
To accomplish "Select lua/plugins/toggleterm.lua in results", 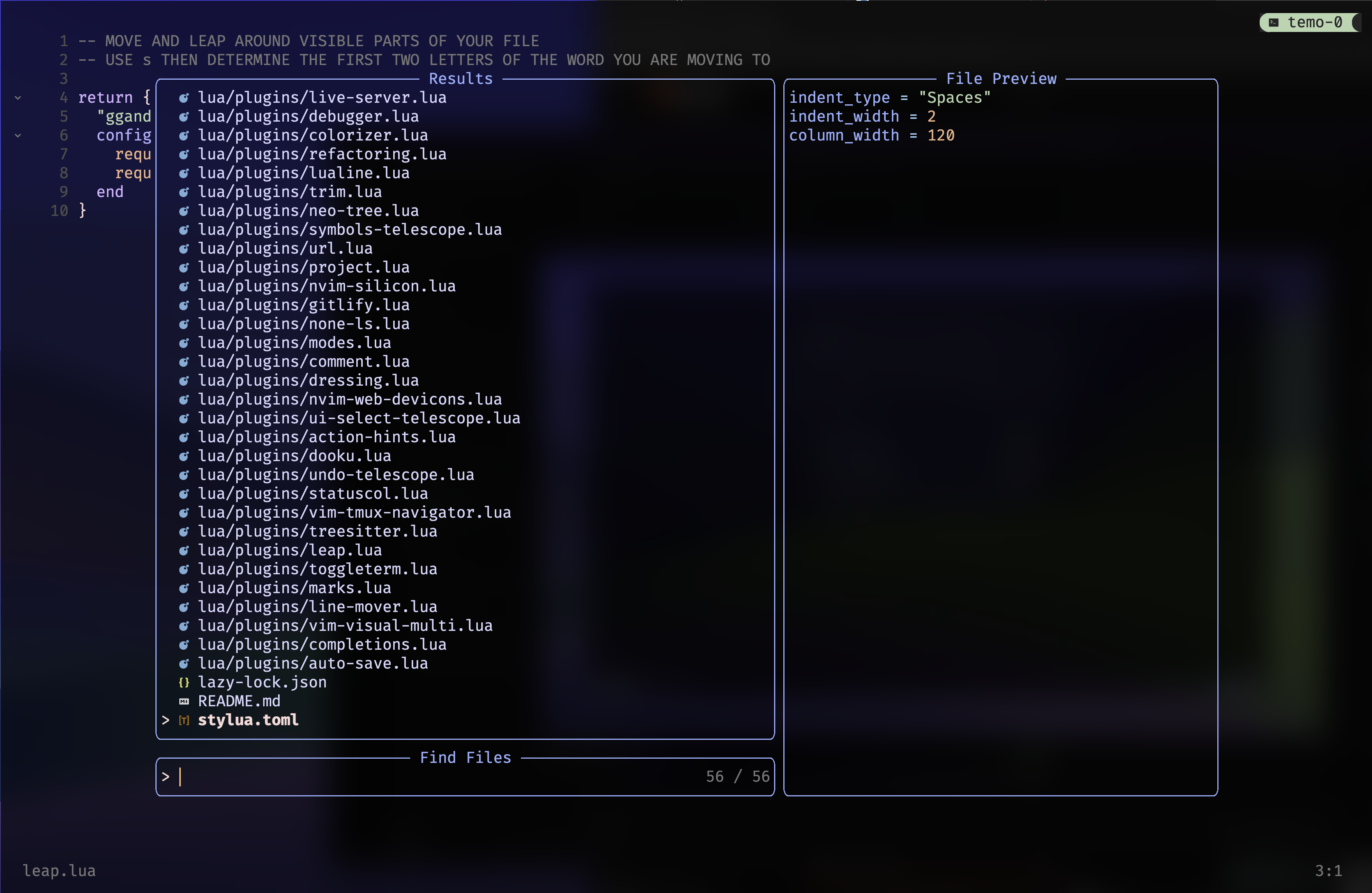I will [x=317, y=569].
